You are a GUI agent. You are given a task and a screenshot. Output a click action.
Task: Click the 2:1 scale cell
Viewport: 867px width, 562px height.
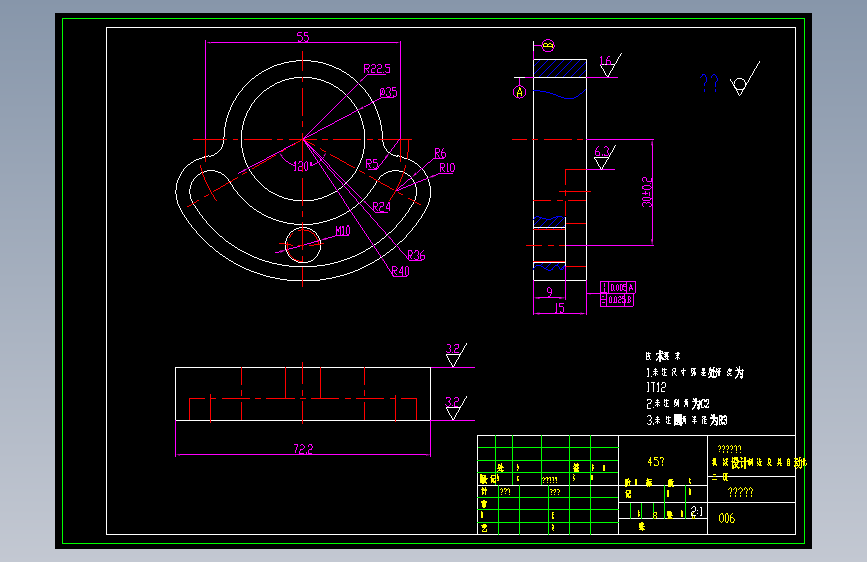point(696,511)
